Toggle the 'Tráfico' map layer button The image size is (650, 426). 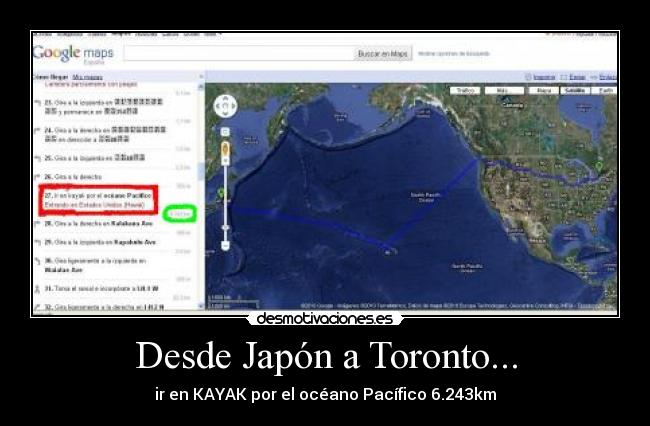pos(465,90)
